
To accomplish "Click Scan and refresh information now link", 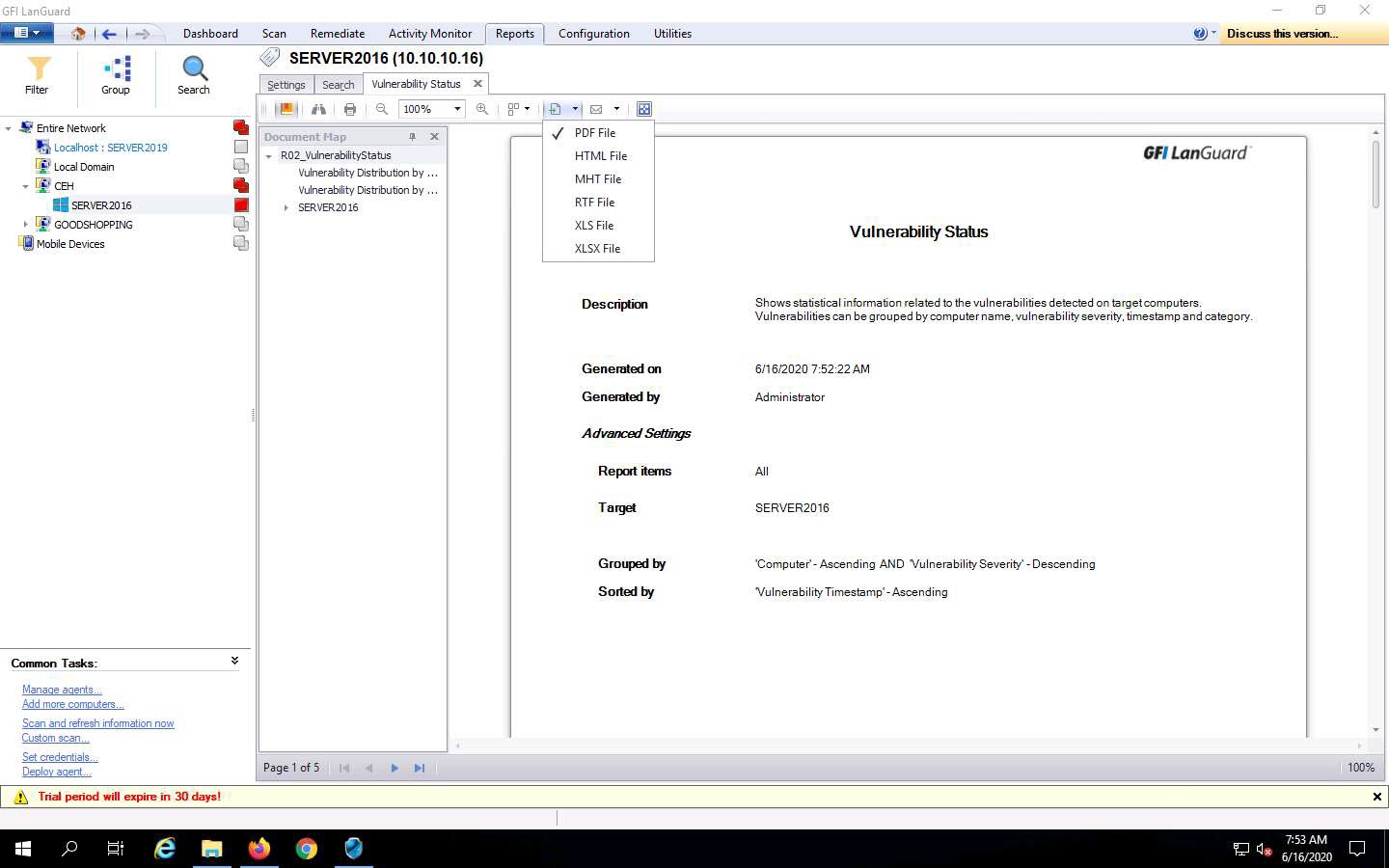I will [98, 723].
